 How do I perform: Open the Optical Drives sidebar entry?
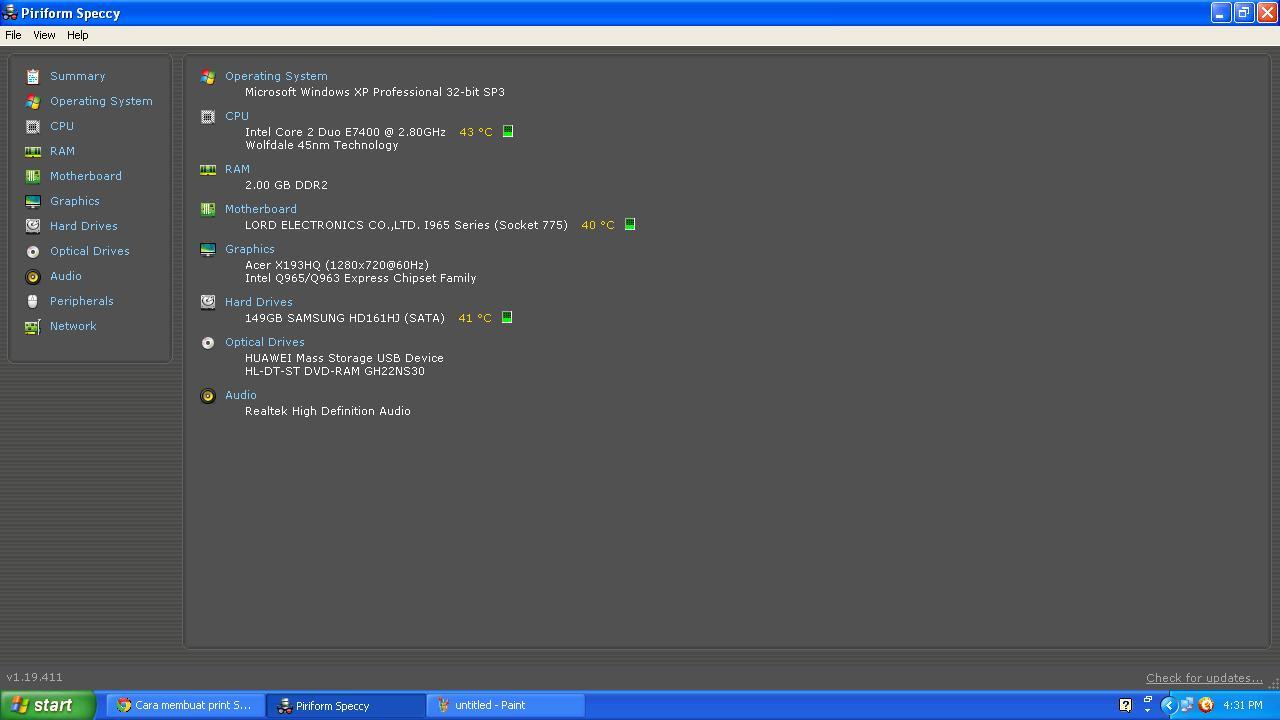coord(90,251)
